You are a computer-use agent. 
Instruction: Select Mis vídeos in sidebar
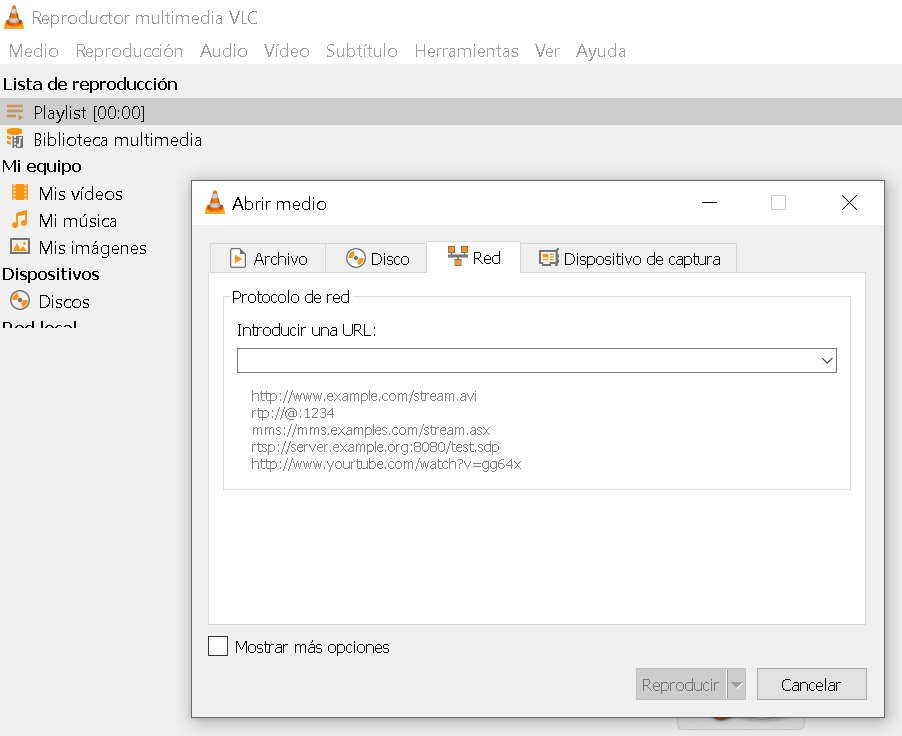point(81,193)
